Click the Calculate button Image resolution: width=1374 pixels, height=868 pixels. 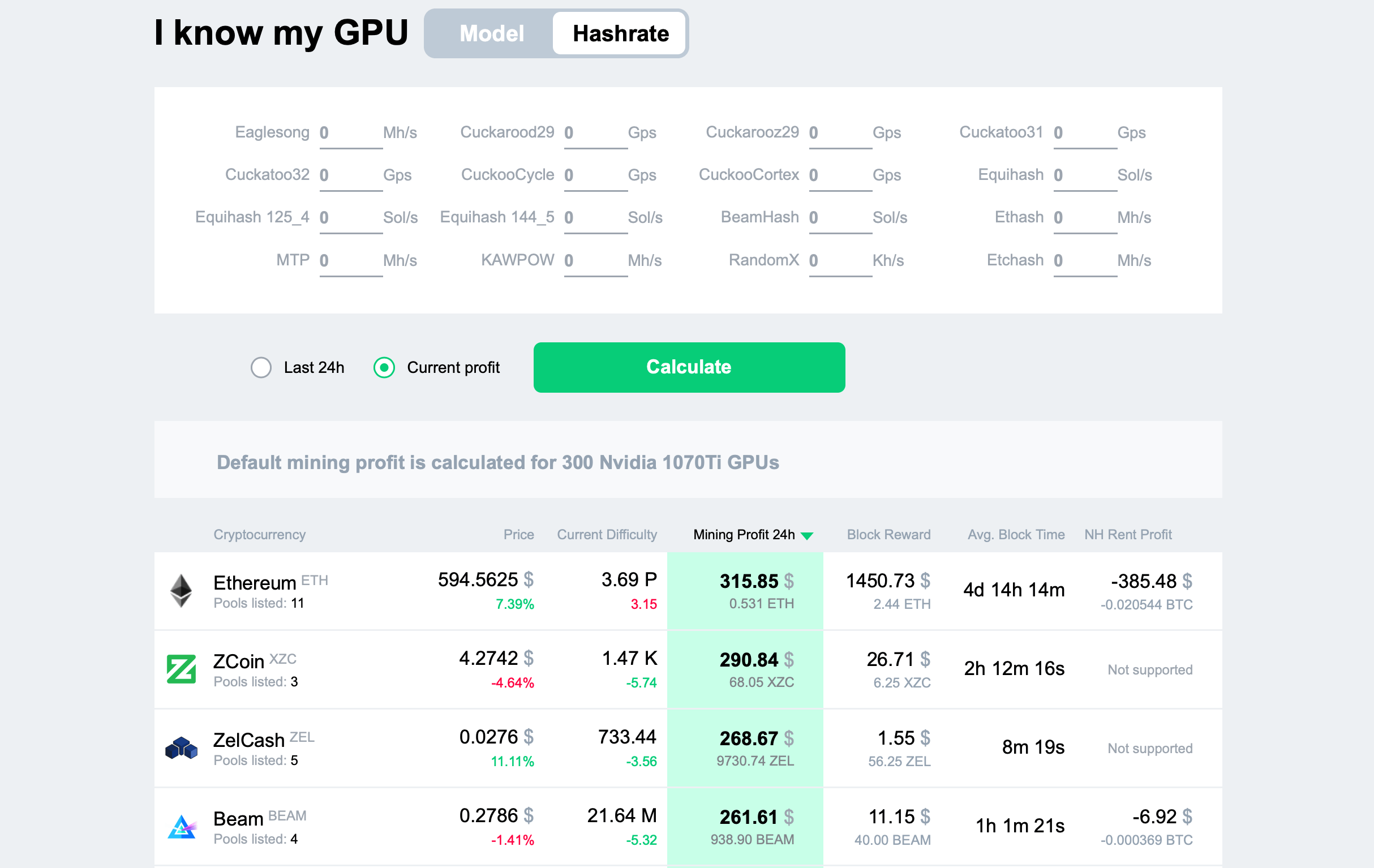coord(688,367)
